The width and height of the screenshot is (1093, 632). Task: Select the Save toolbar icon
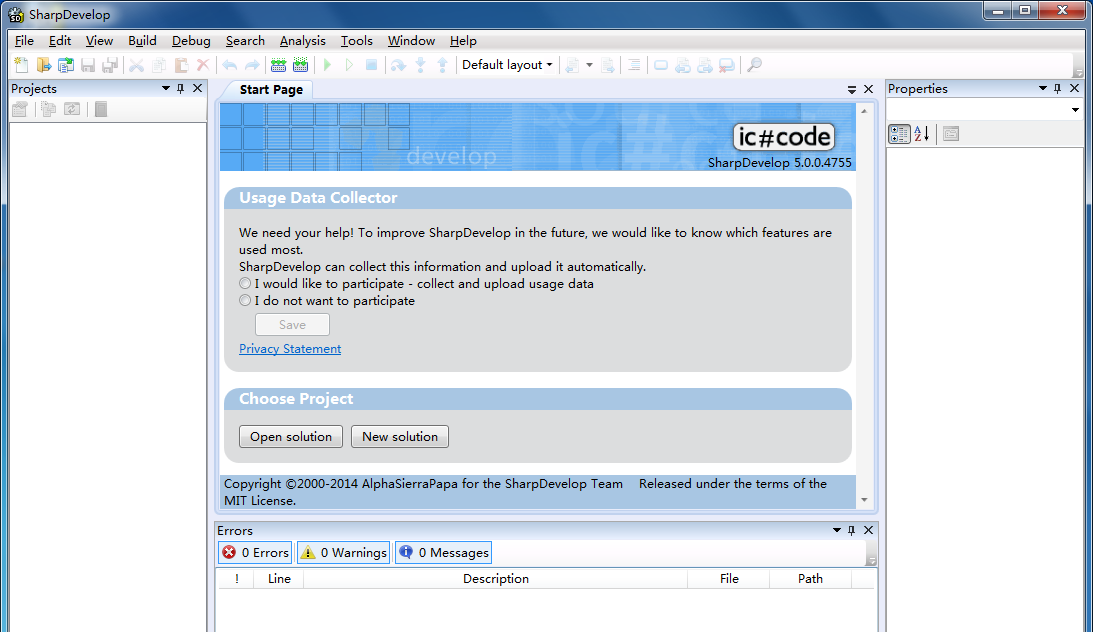click(88, 64)
